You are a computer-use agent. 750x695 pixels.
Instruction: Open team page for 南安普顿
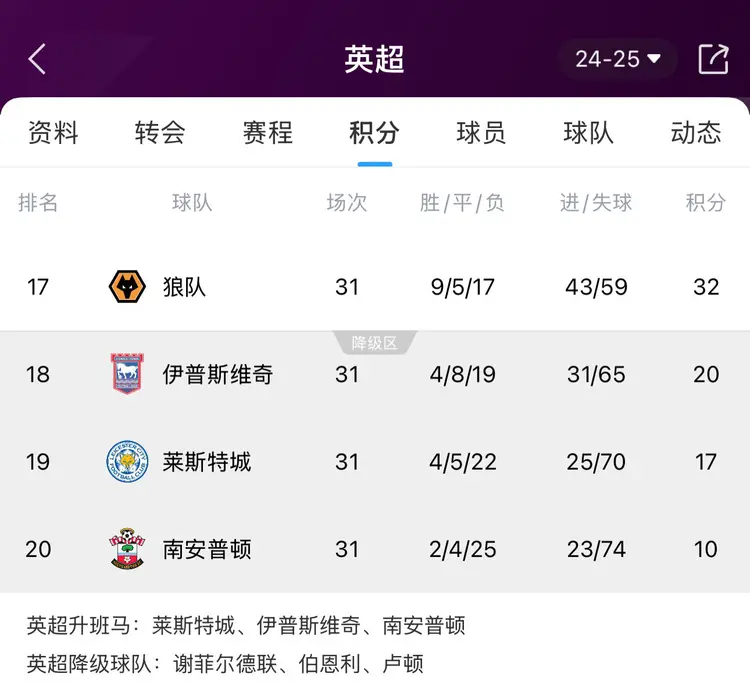[206, 549]
